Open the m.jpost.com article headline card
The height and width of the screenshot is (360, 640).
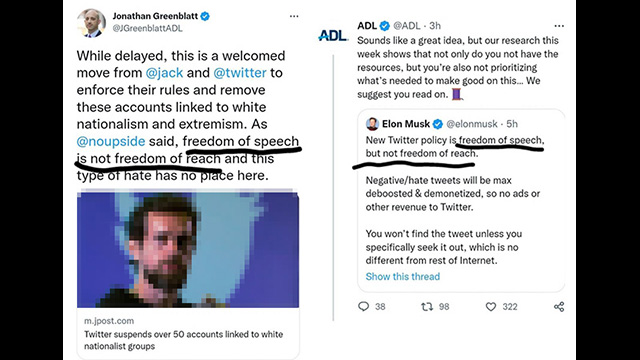pos(188,333)
